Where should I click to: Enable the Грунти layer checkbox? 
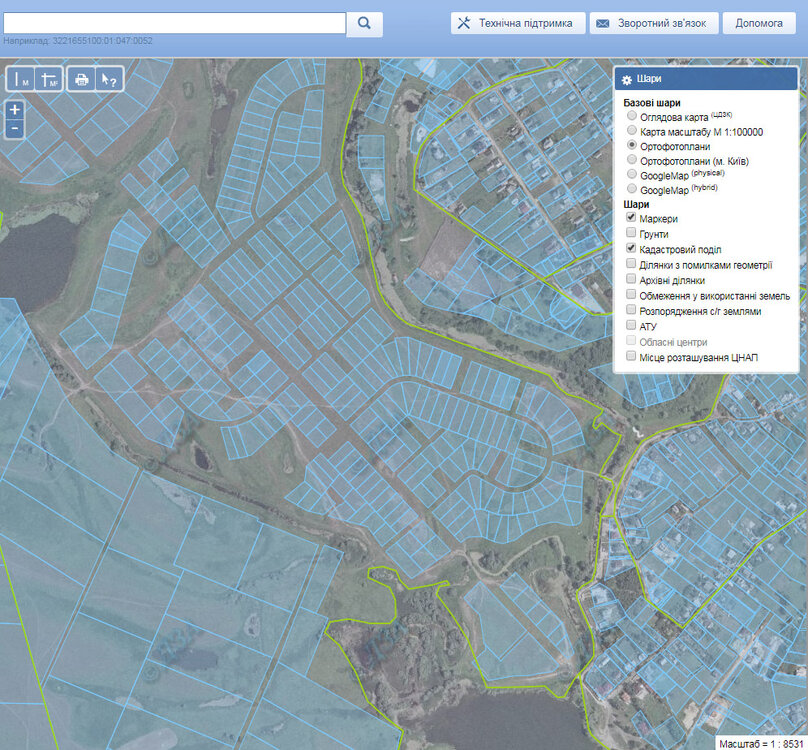[631, 233]
